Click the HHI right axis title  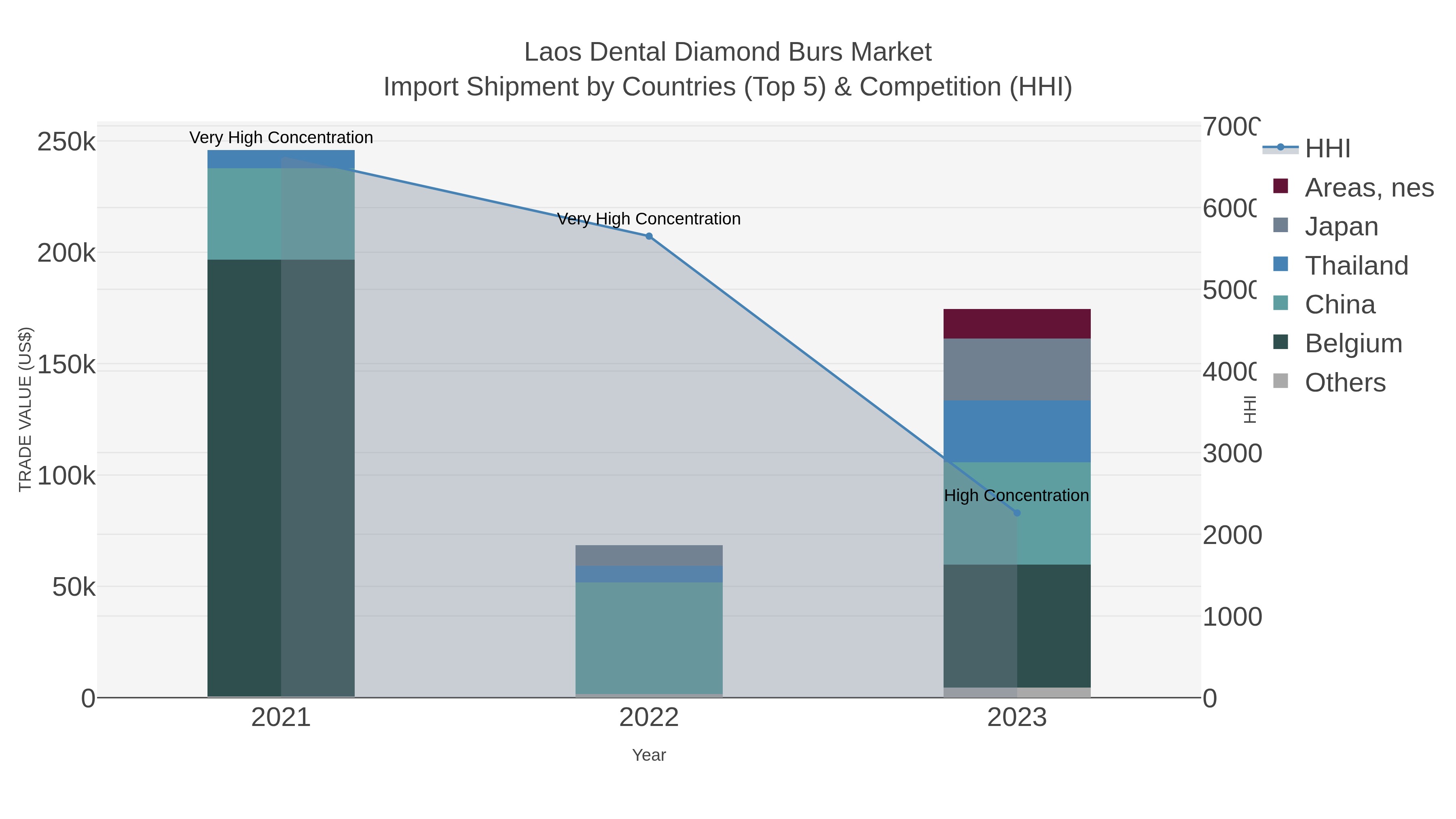1250,409
